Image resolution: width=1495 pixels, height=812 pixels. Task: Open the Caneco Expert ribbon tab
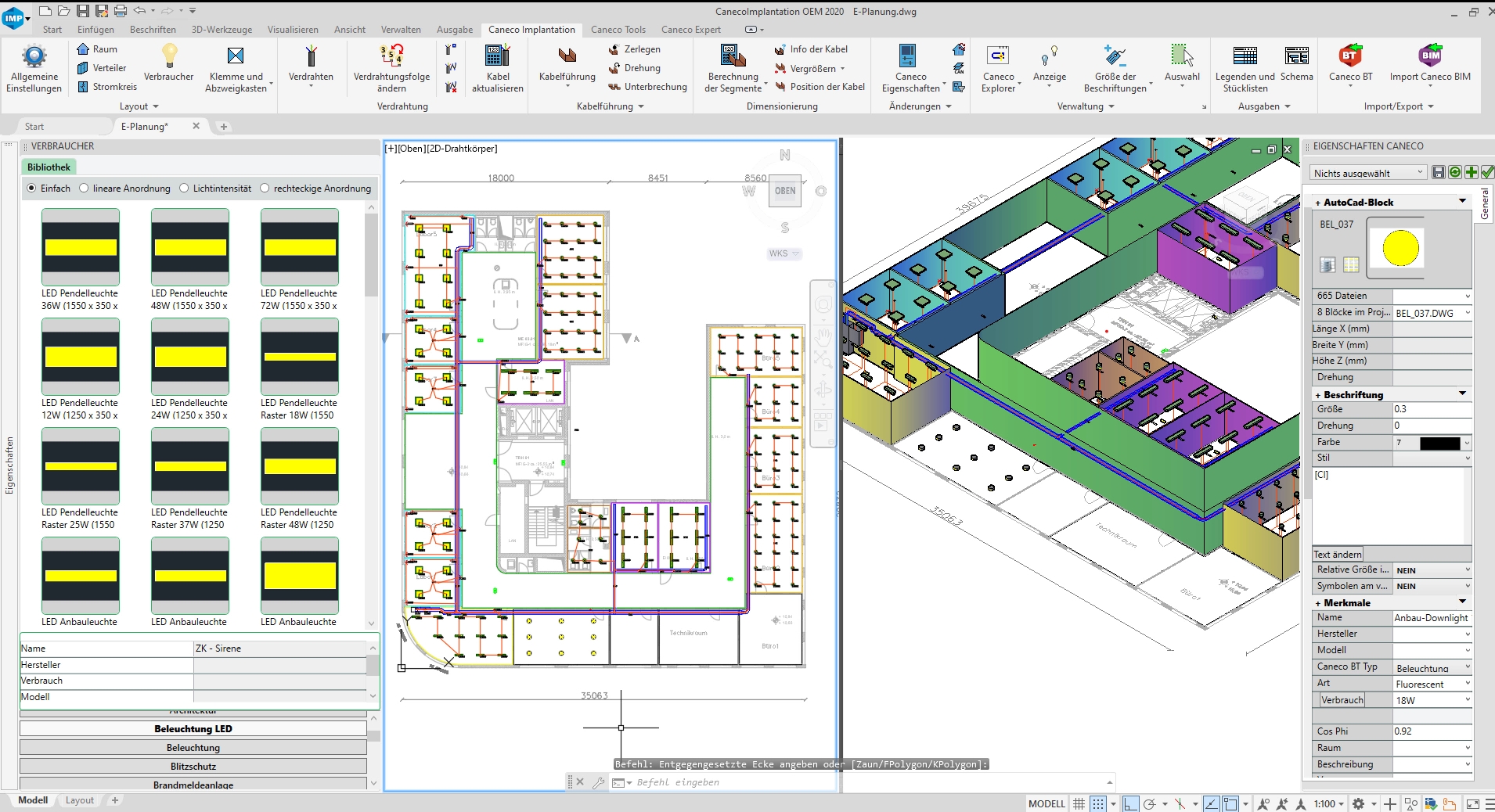tap(690, 30)
